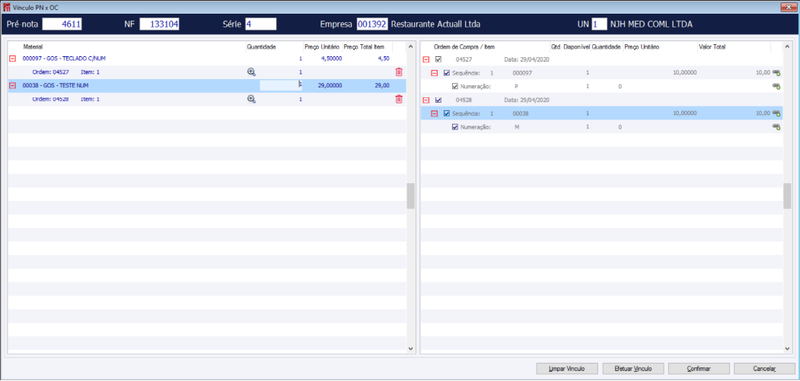
Task: Click link icon on Sequência 00038 row
Action: (x=777, y=113)
